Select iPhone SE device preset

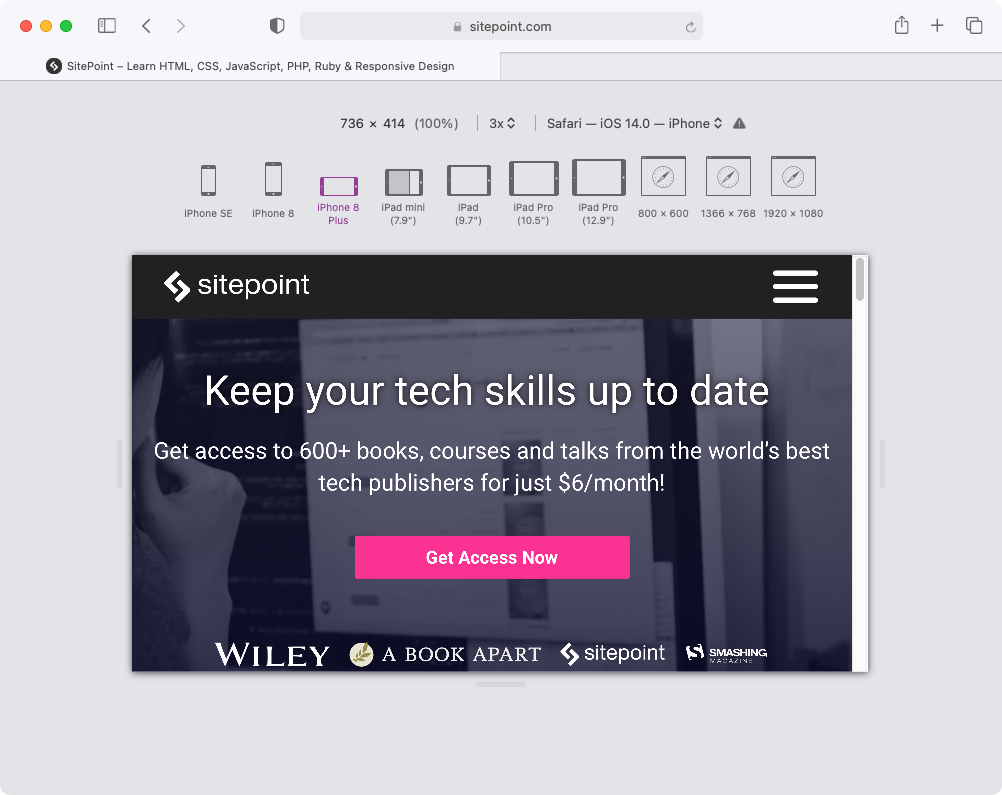click(208, 190)
